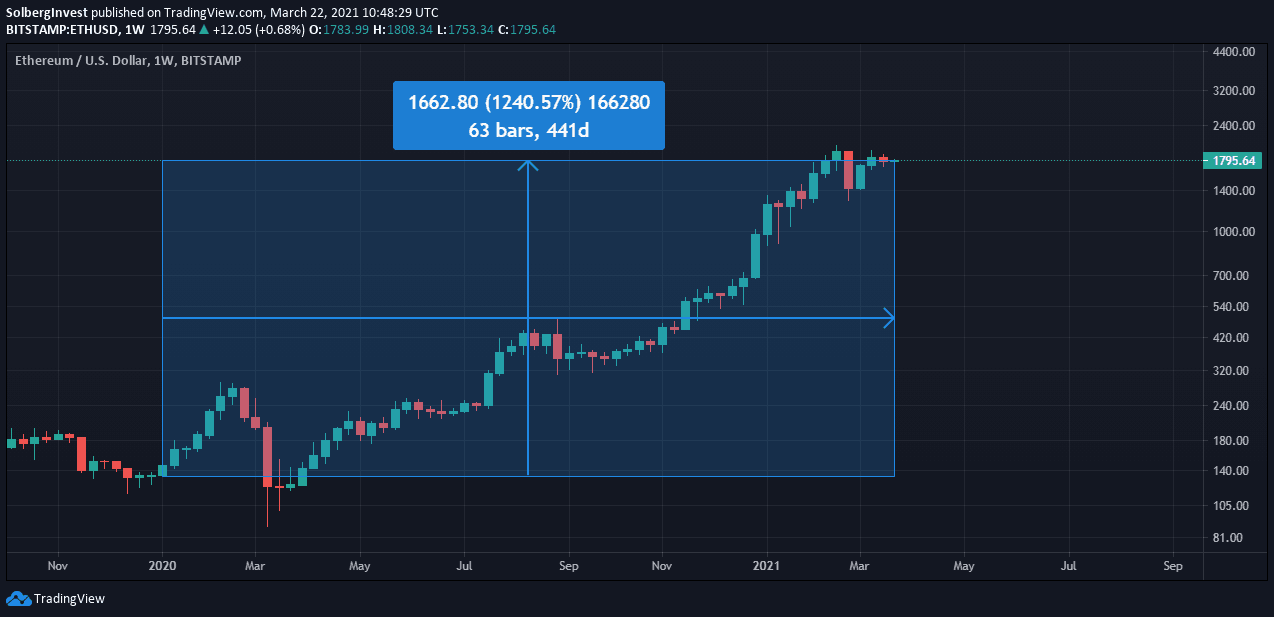Click the Close value C:1795.64
1274x617 pixels.
[x=528, y=30]
